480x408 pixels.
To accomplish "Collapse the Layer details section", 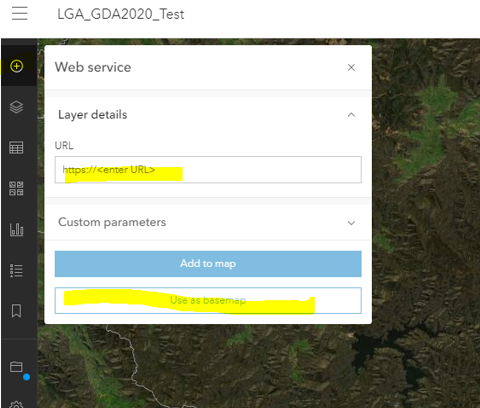I will click(351, 115).
